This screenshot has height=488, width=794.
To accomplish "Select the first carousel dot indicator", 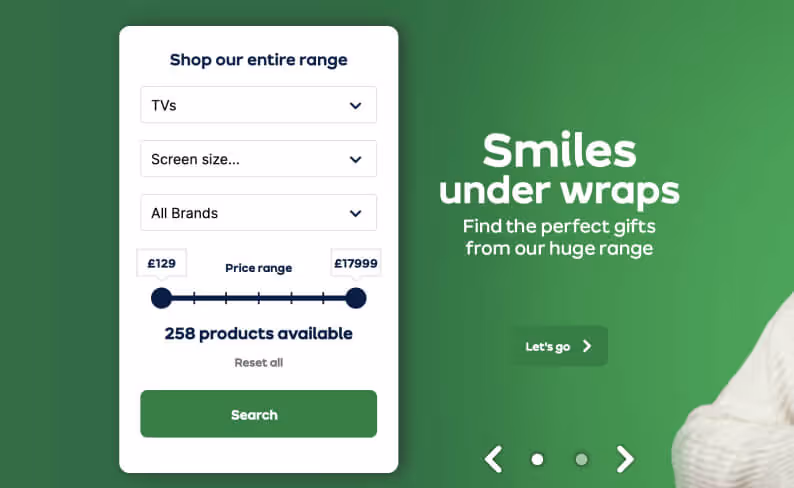I will 537,459.
